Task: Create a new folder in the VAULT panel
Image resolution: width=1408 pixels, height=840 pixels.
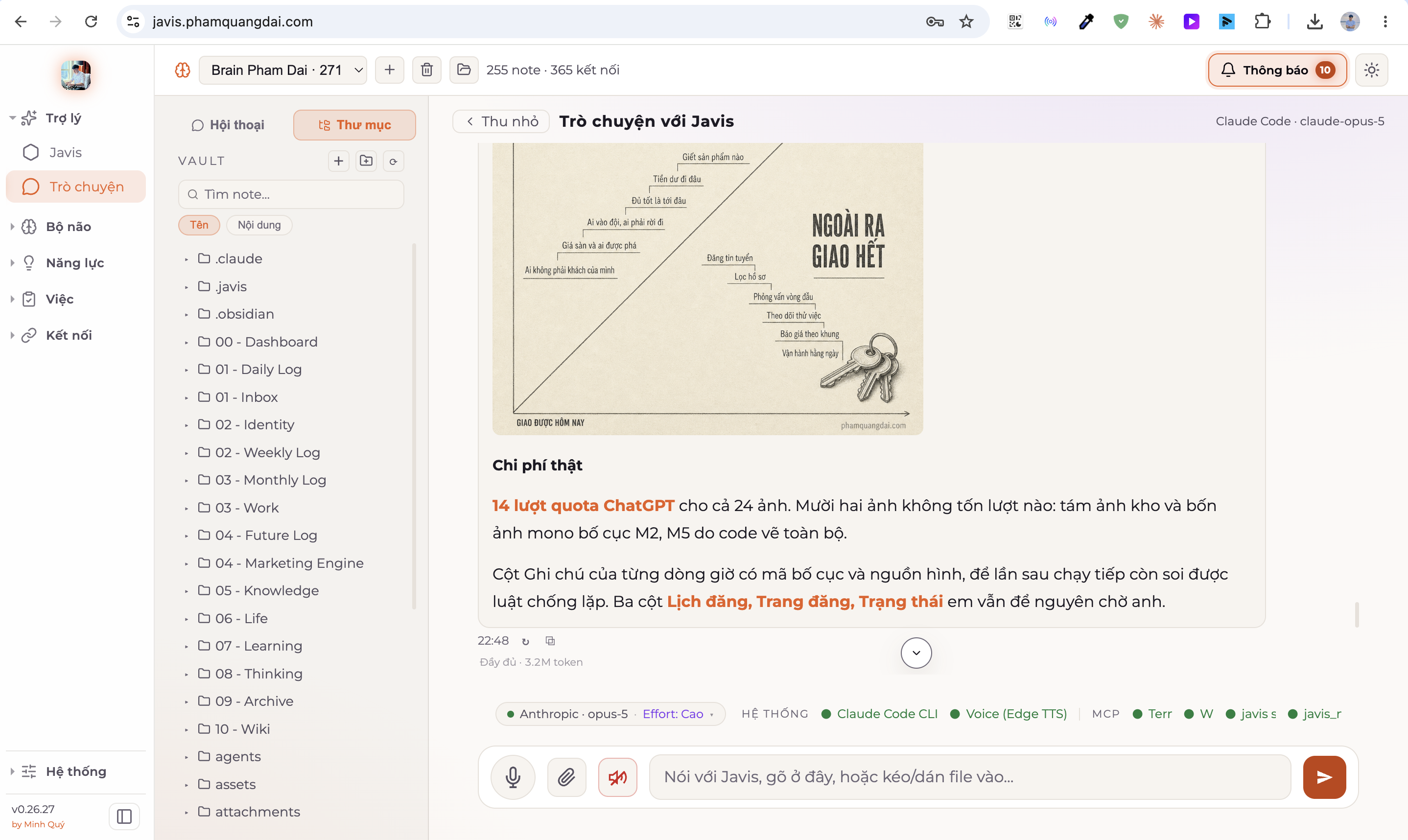Action: point(366,161)
